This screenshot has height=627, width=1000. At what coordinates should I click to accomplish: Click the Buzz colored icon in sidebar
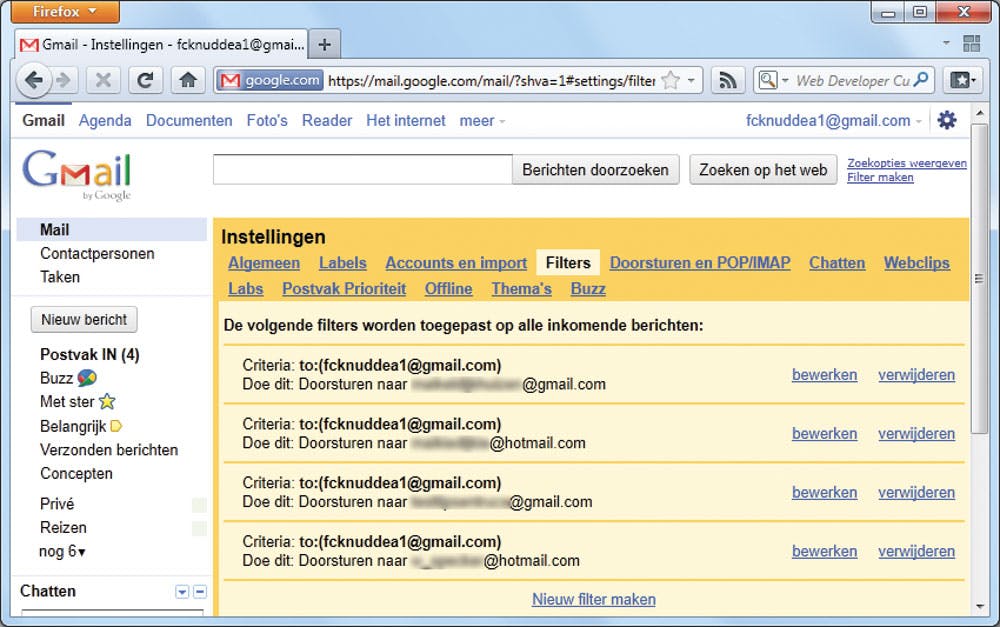coord(87,378)
